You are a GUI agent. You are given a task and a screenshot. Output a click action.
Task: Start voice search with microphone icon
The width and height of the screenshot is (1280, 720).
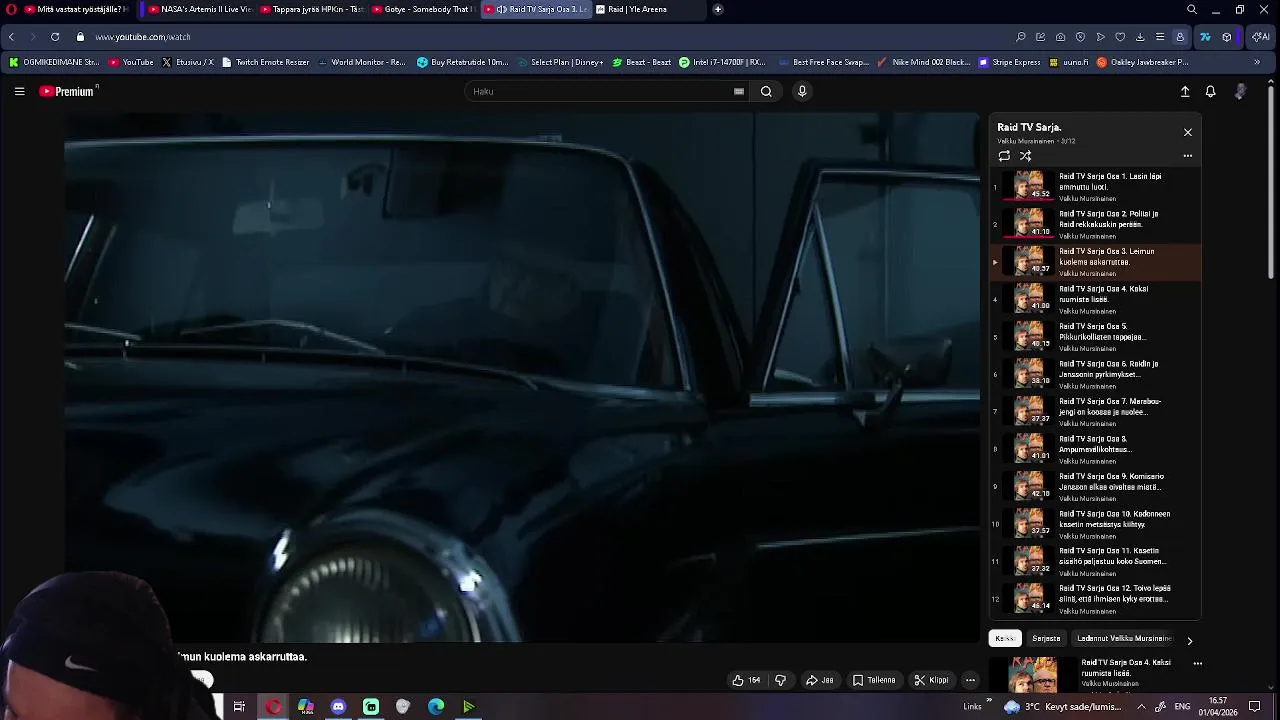pyautogui.click(x=802, y=91)
